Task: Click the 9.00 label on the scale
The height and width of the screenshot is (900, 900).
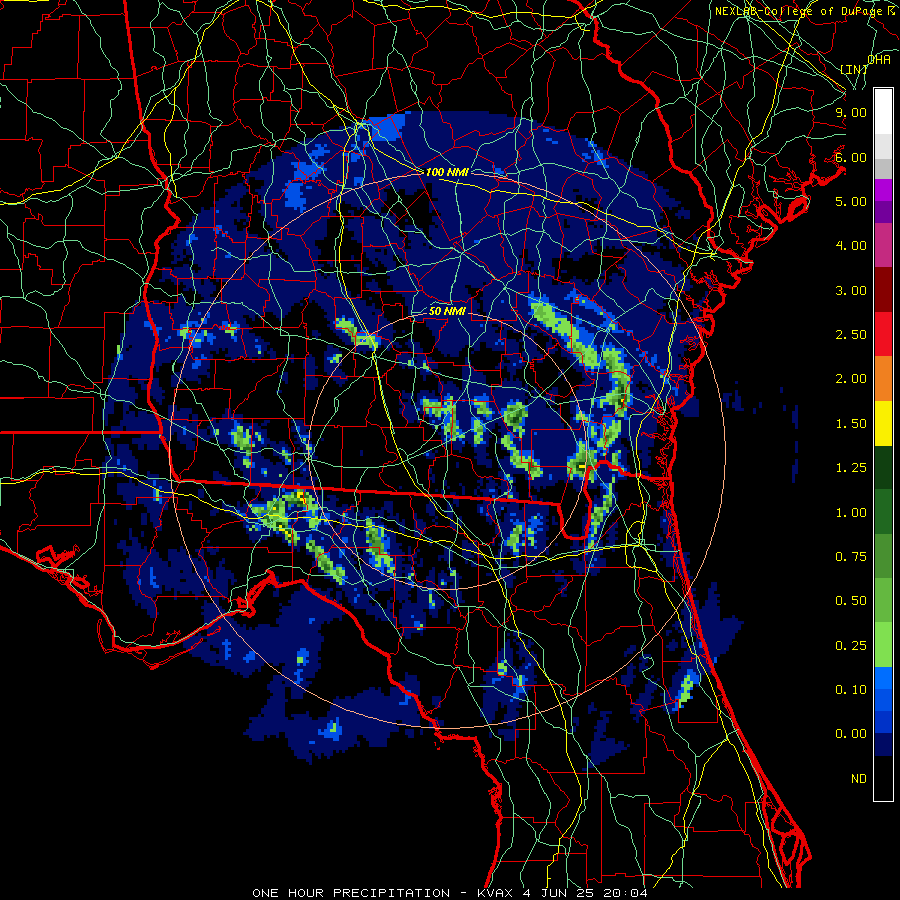Action: pyautogui.click(x=851, y=112)
